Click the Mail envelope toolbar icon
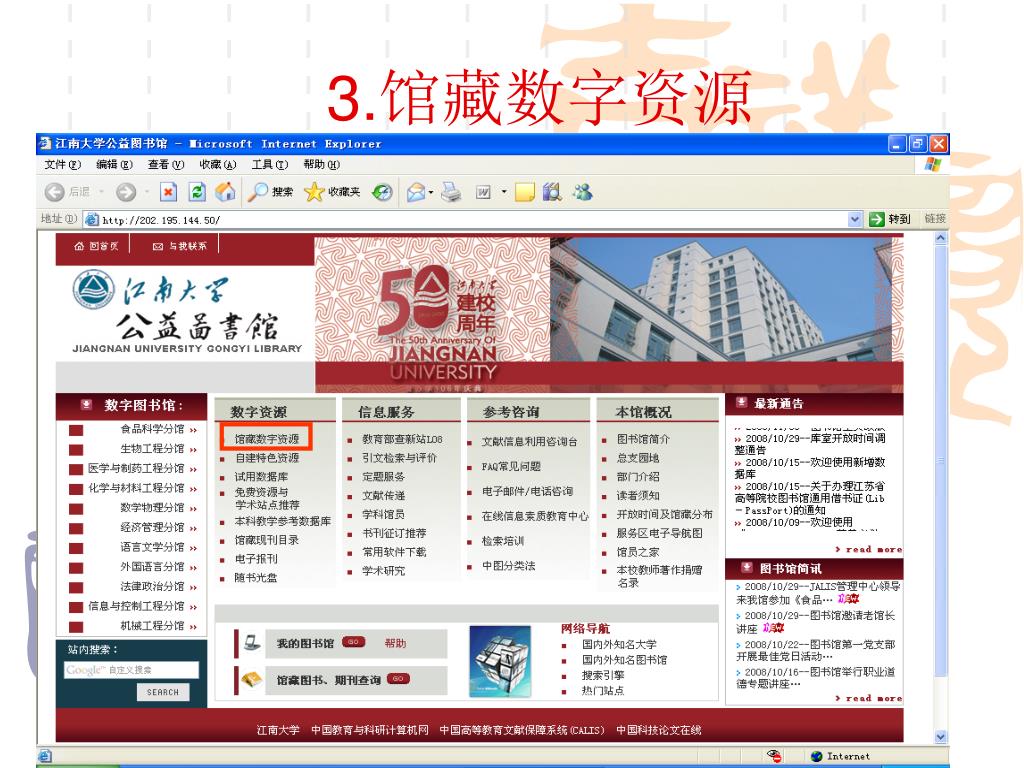Screen dimensions: 1024x768 tap(416, 192)
